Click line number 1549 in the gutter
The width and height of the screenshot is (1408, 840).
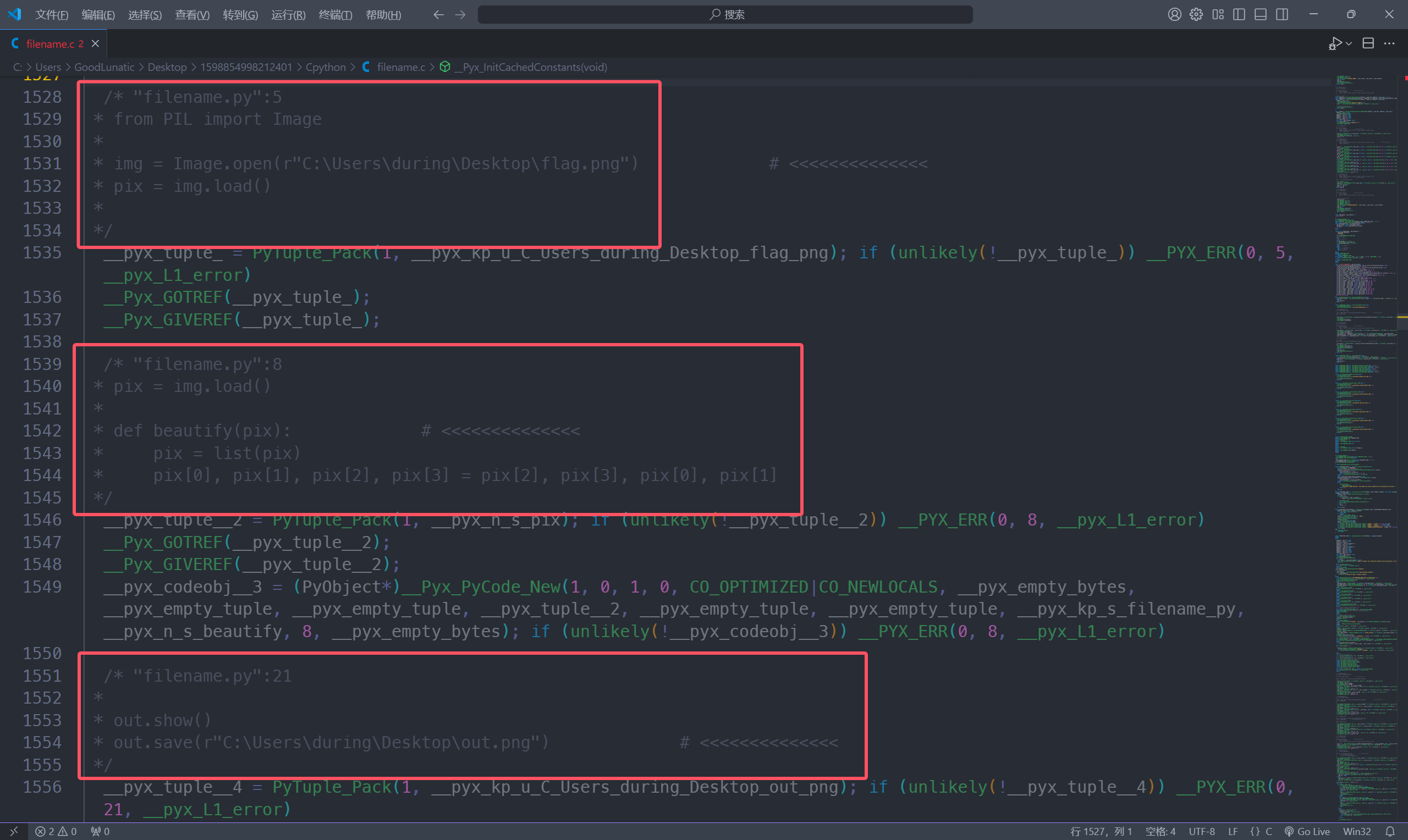[42, 587]
